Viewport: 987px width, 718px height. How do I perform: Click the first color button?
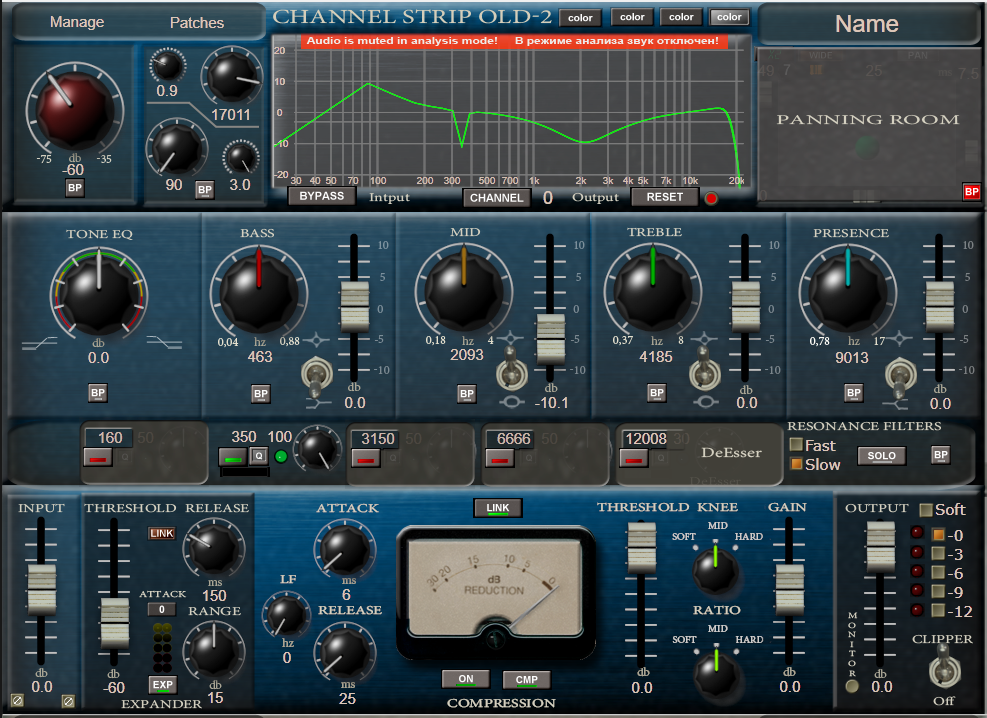point(580,18)
